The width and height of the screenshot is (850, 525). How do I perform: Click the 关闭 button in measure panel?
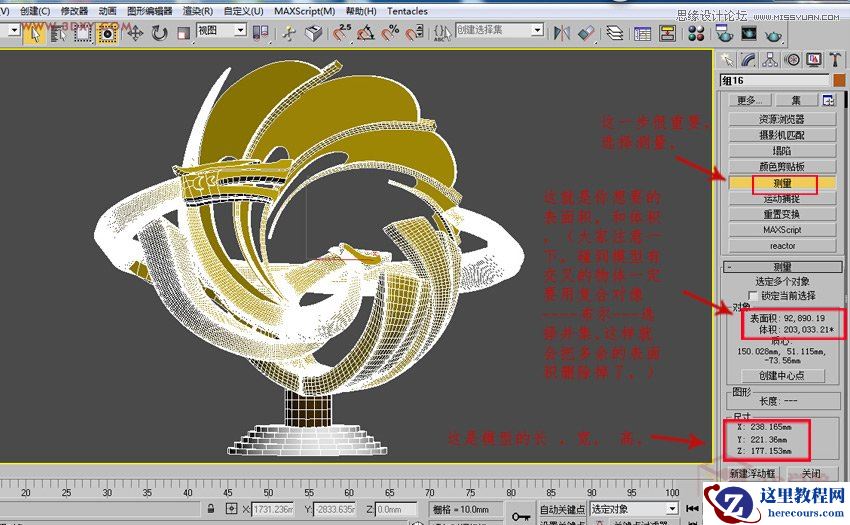811,473
